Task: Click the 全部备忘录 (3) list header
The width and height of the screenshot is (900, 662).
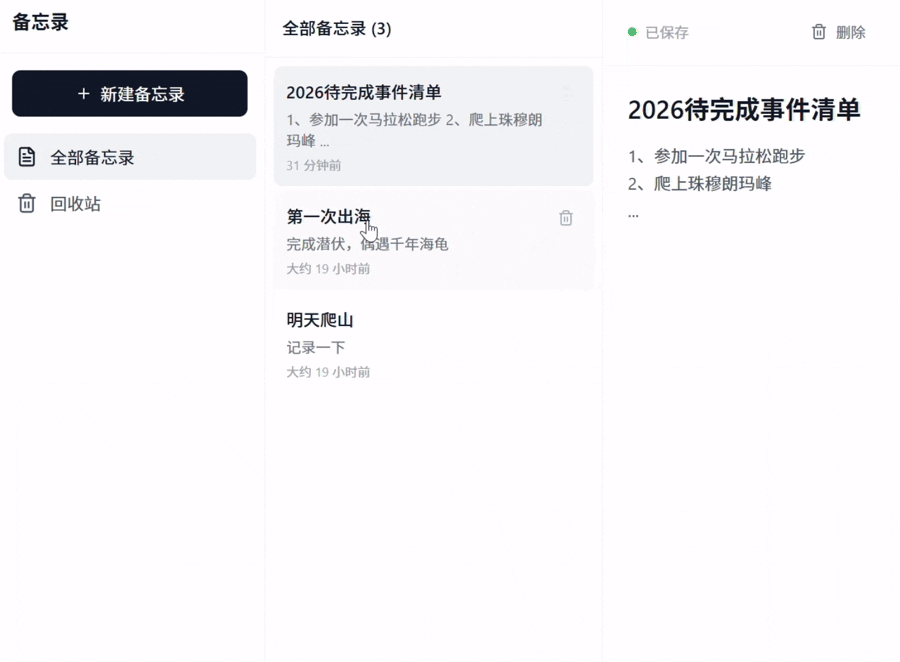Action: click(x=337, y=29)
